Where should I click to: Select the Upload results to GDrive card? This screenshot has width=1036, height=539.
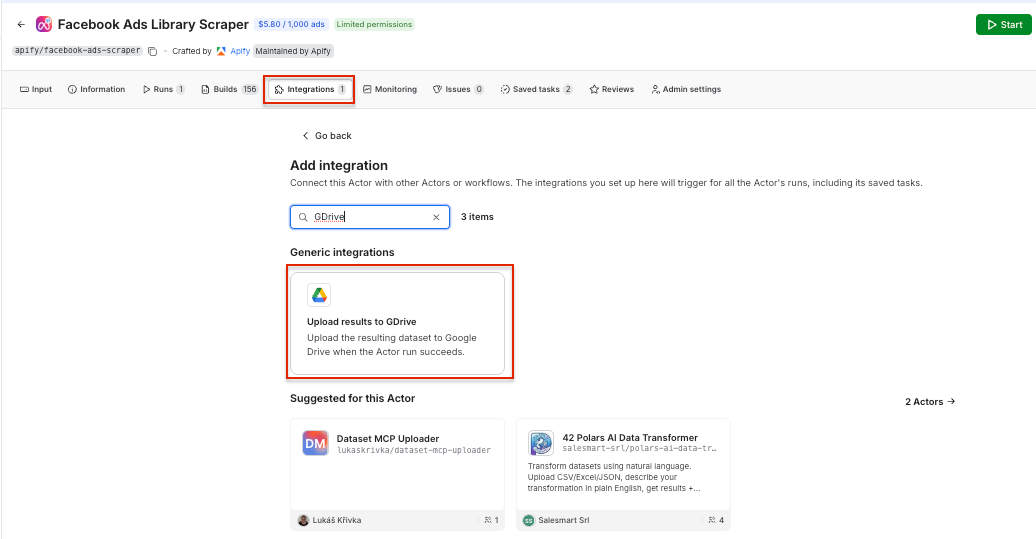pyautogui.click(x=398, y=324)
